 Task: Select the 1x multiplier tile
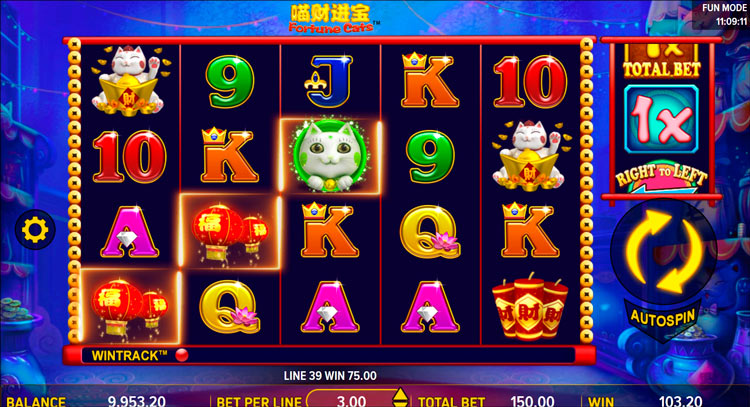pos(661,120)
